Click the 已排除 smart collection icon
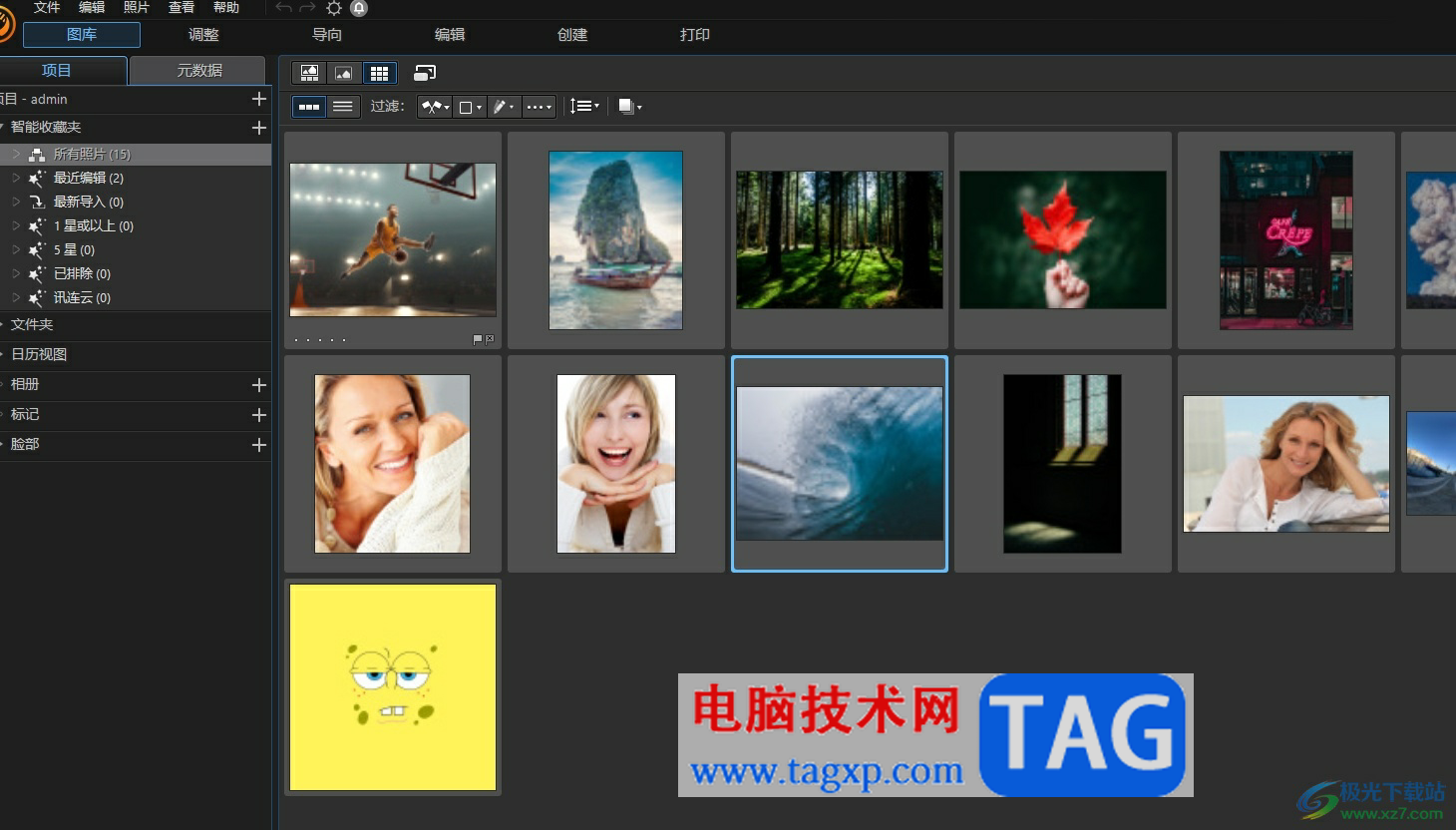Image resolution: width=1456 pixels, height=830 pixels. pyautogui.click(x=37, y=274)
